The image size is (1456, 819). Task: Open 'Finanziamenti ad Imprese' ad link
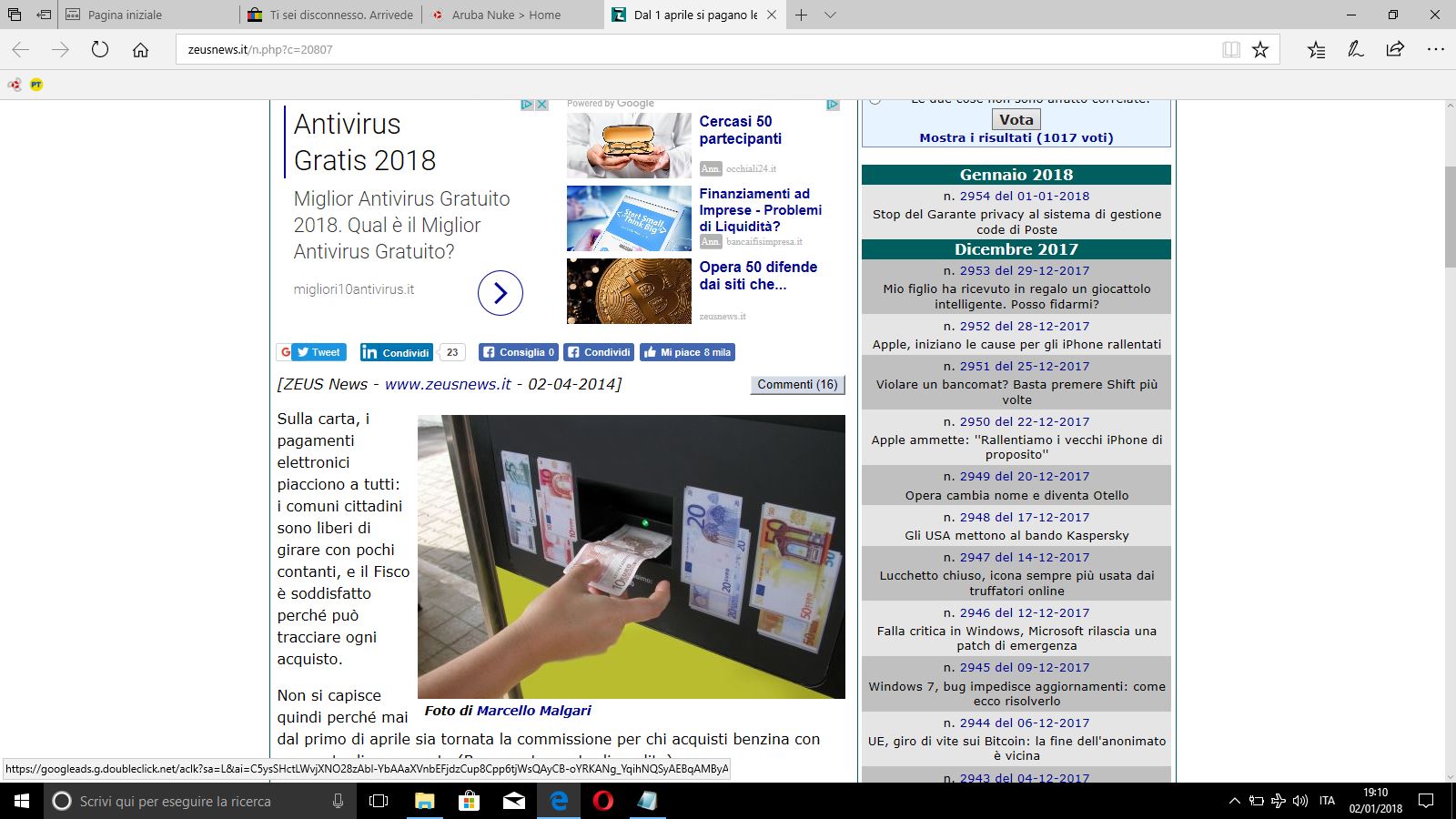(x=760, y=210)
